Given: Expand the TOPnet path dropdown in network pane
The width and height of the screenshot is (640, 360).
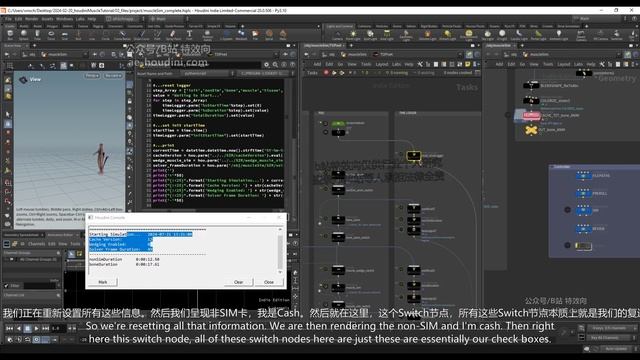Looking at the screenshot, I should (460, 54).
